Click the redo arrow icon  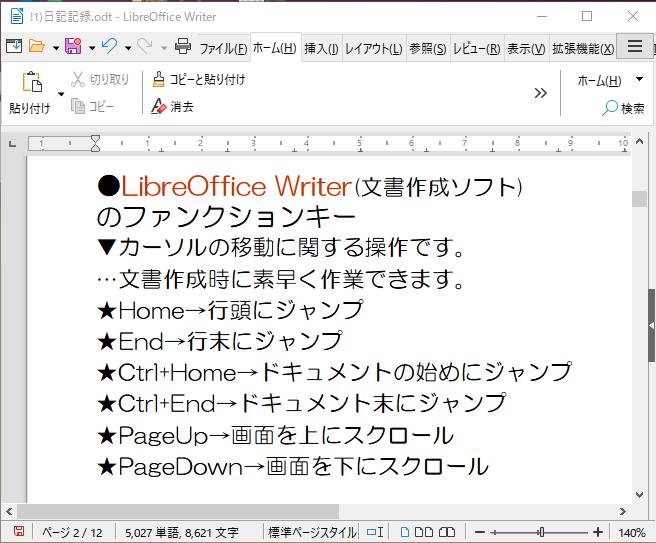tap(145, 46)
